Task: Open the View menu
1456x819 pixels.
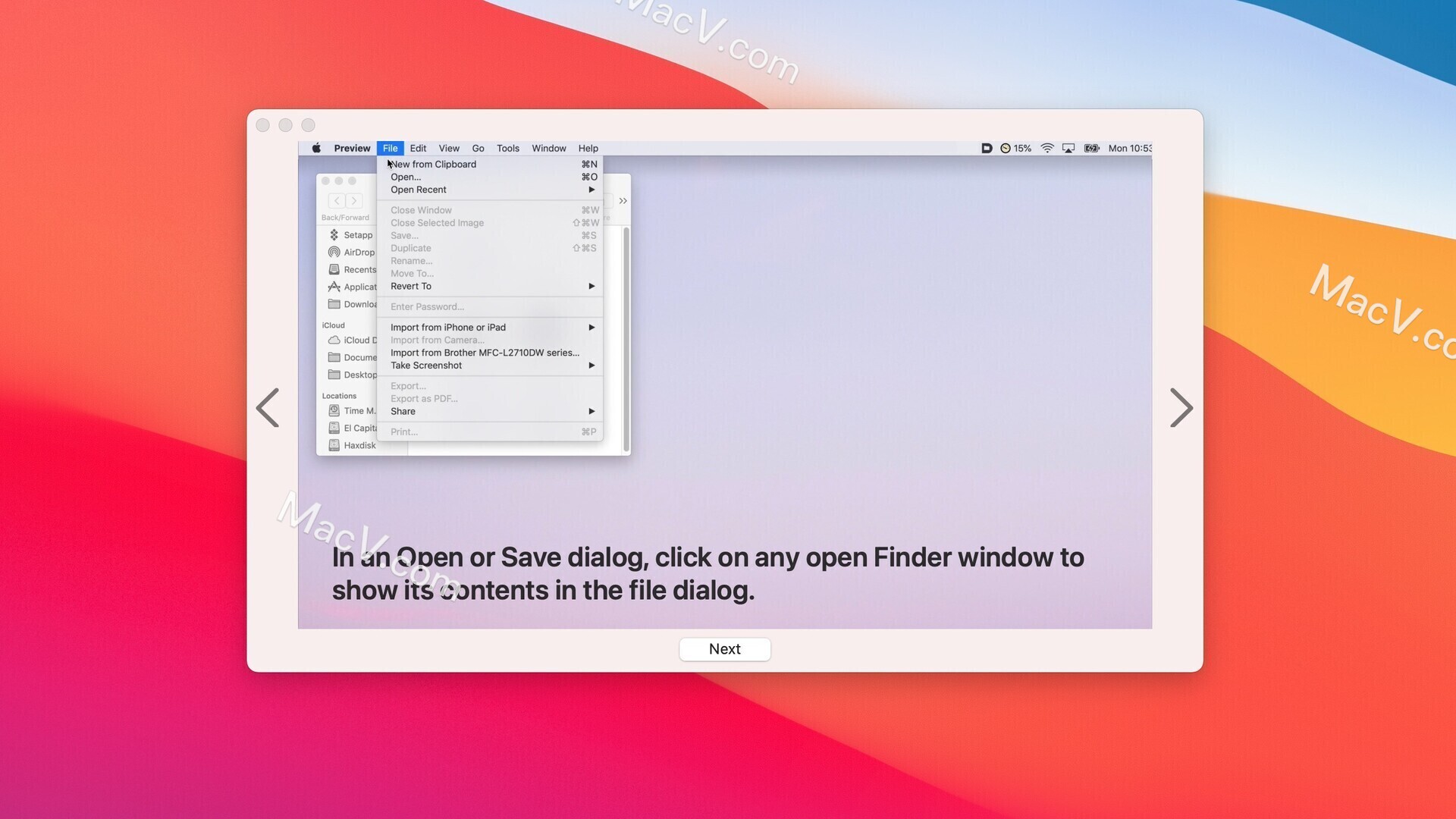Action: click(449, 148)
